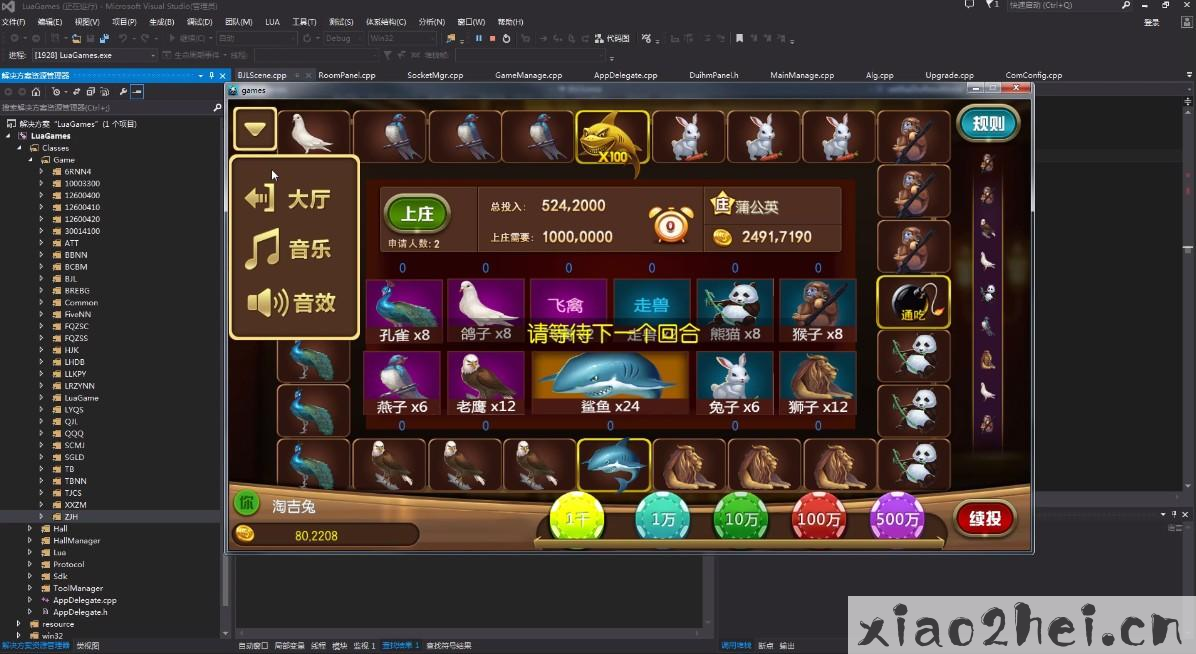Select the 1千 yellow chip
This screenshot has width=1196, height=654.
pyautogui.click(x=577, y=518)
